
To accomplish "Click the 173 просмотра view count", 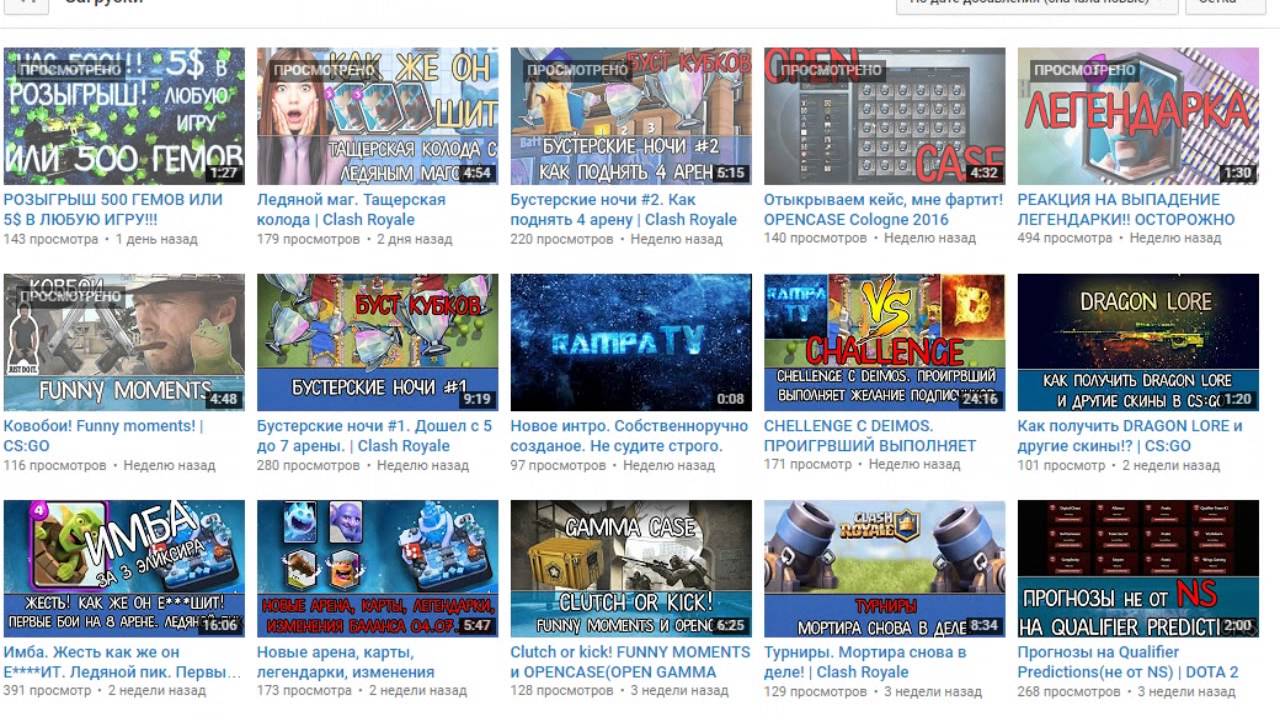I will [305, 691].
